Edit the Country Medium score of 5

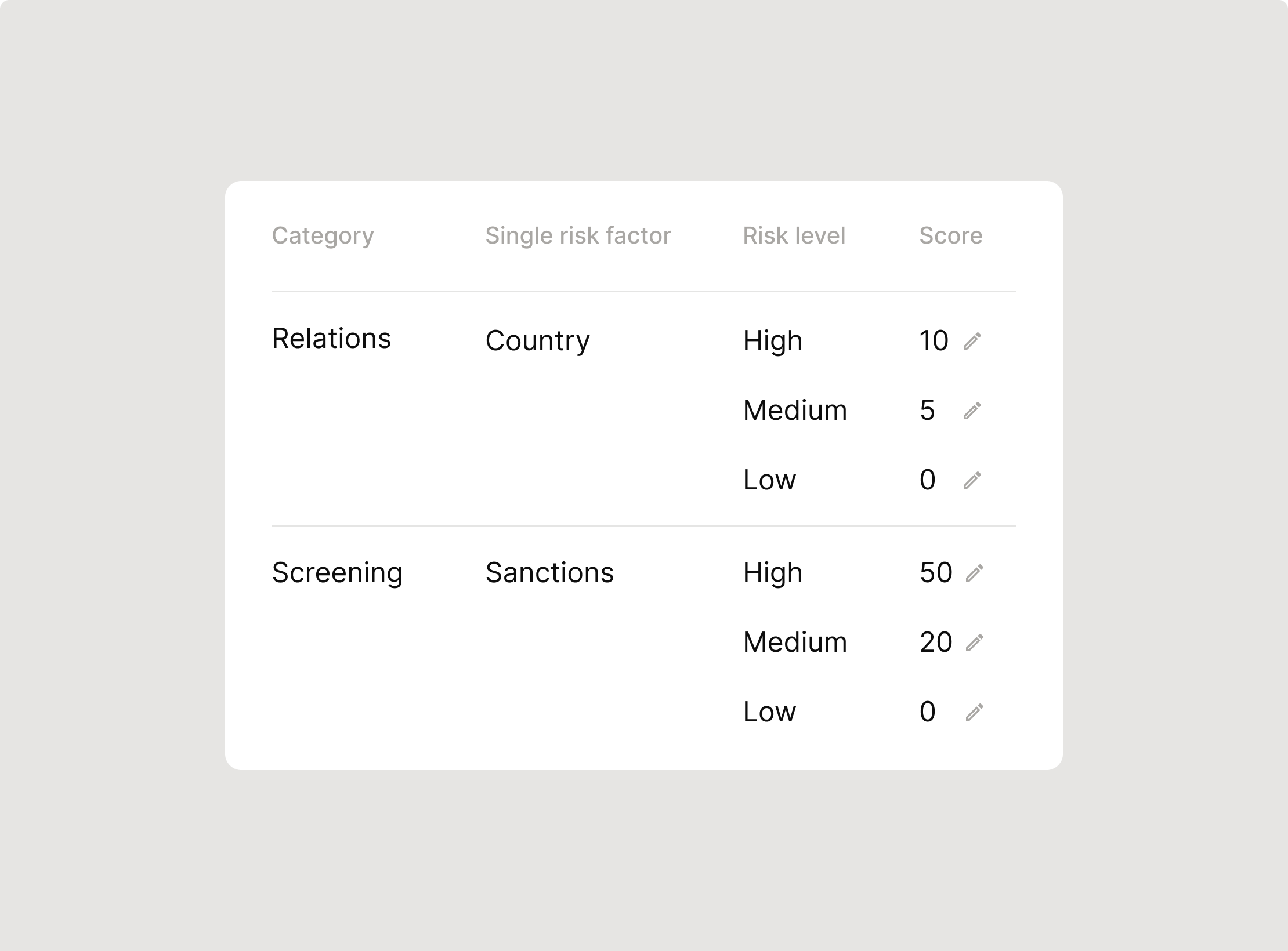[x=972, y=411]
